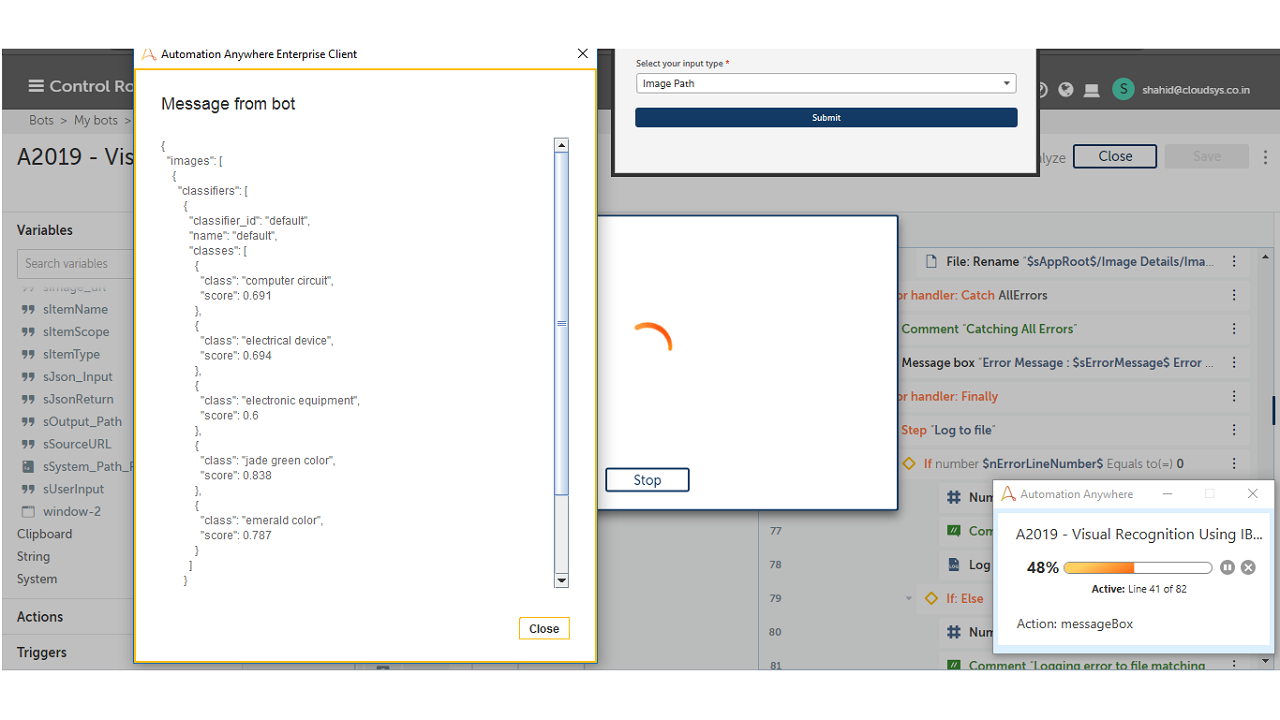Click the string icon beside sJson_Input variable
The width and height of the screenshot is (1280, 720).
[x=28, y=377]
